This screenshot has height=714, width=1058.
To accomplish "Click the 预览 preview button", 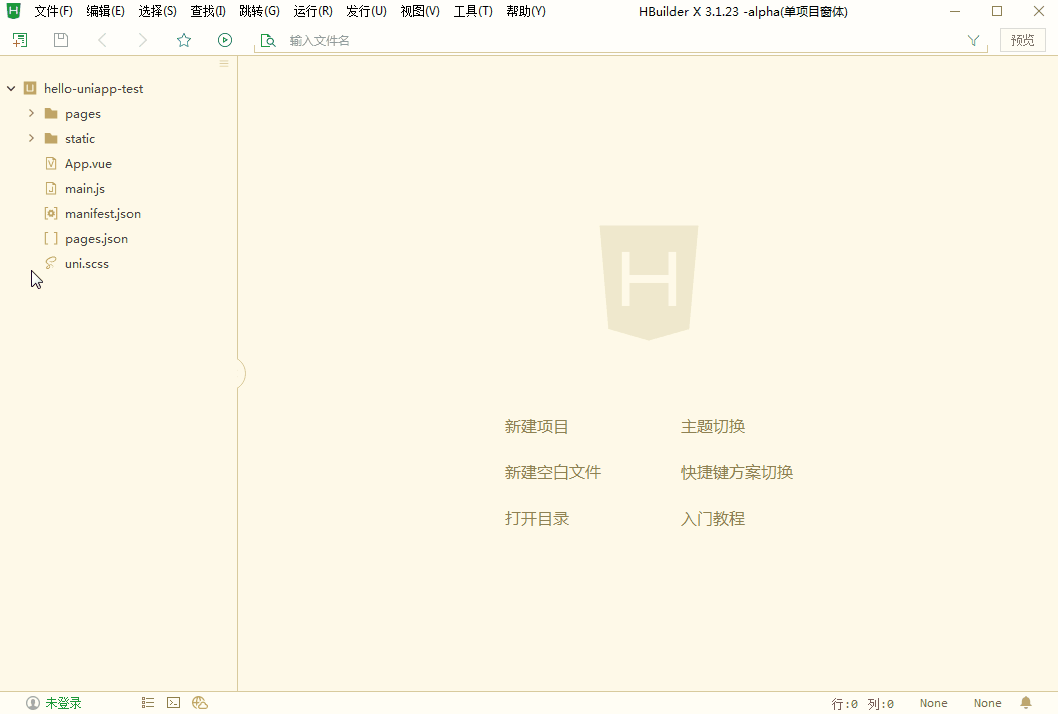I will pos(1022,40).
